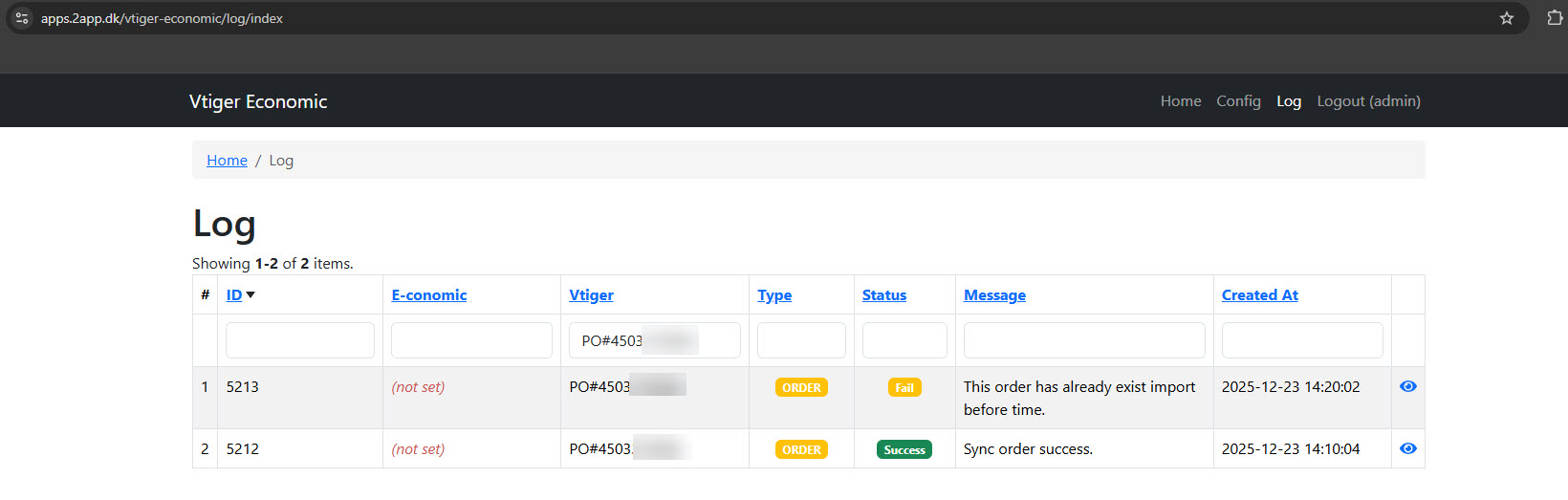Image resolution: width=1568 pixels, height=500 pixels.
Task: Sort log by Message column
Action: click(994, 295)
